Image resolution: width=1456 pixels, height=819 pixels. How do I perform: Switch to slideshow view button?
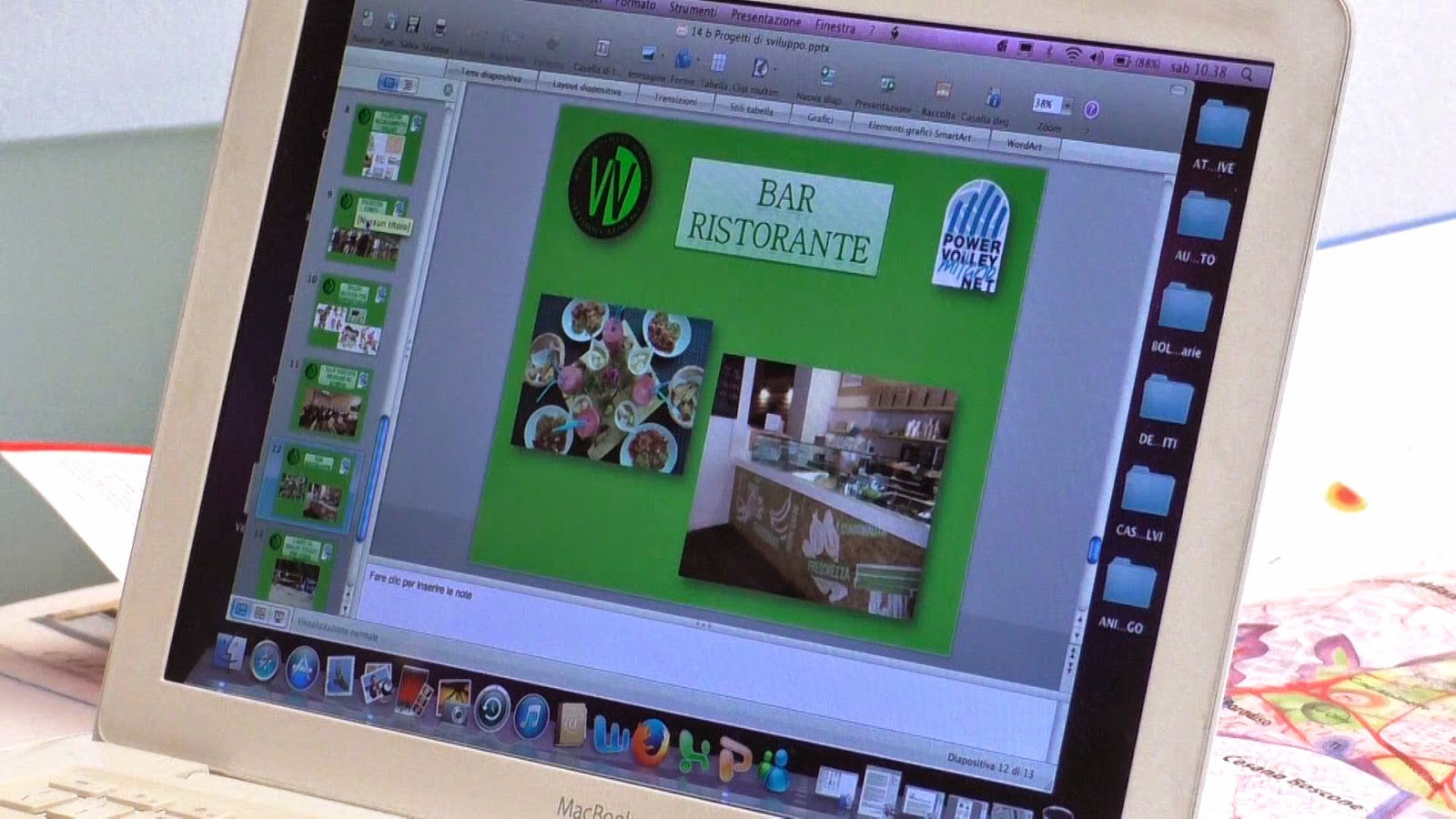[278, 617]
